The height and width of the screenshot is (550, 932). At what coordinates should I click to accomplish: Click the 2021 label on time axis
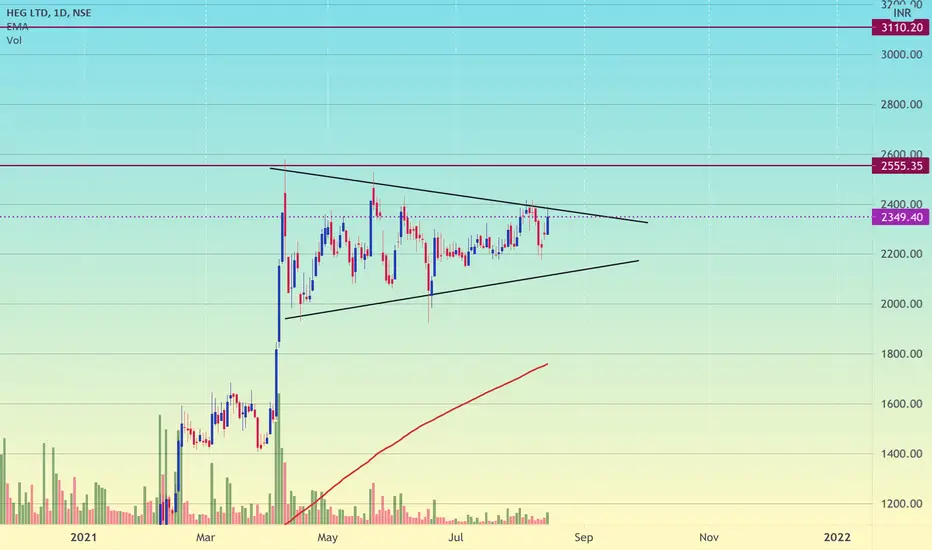coord(83,538)
